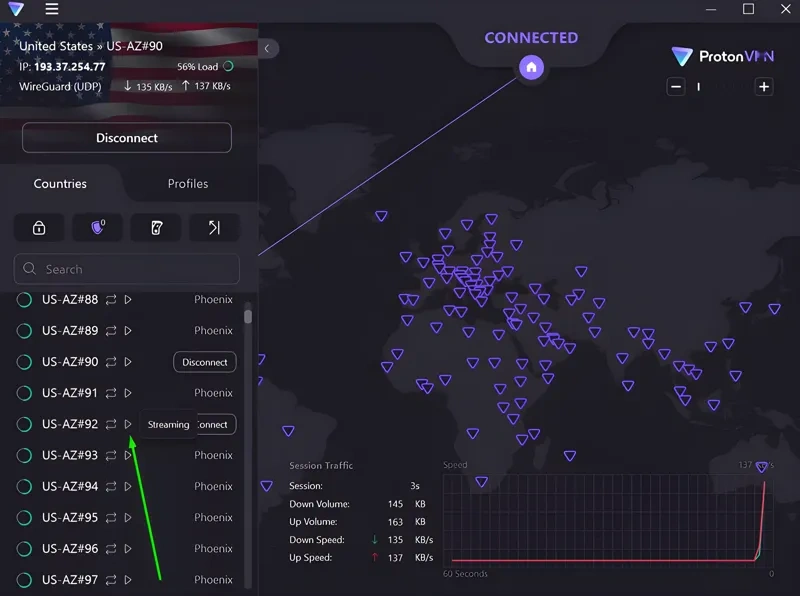Click streaming play icon on US-AZ#97

tap(128, 580)
